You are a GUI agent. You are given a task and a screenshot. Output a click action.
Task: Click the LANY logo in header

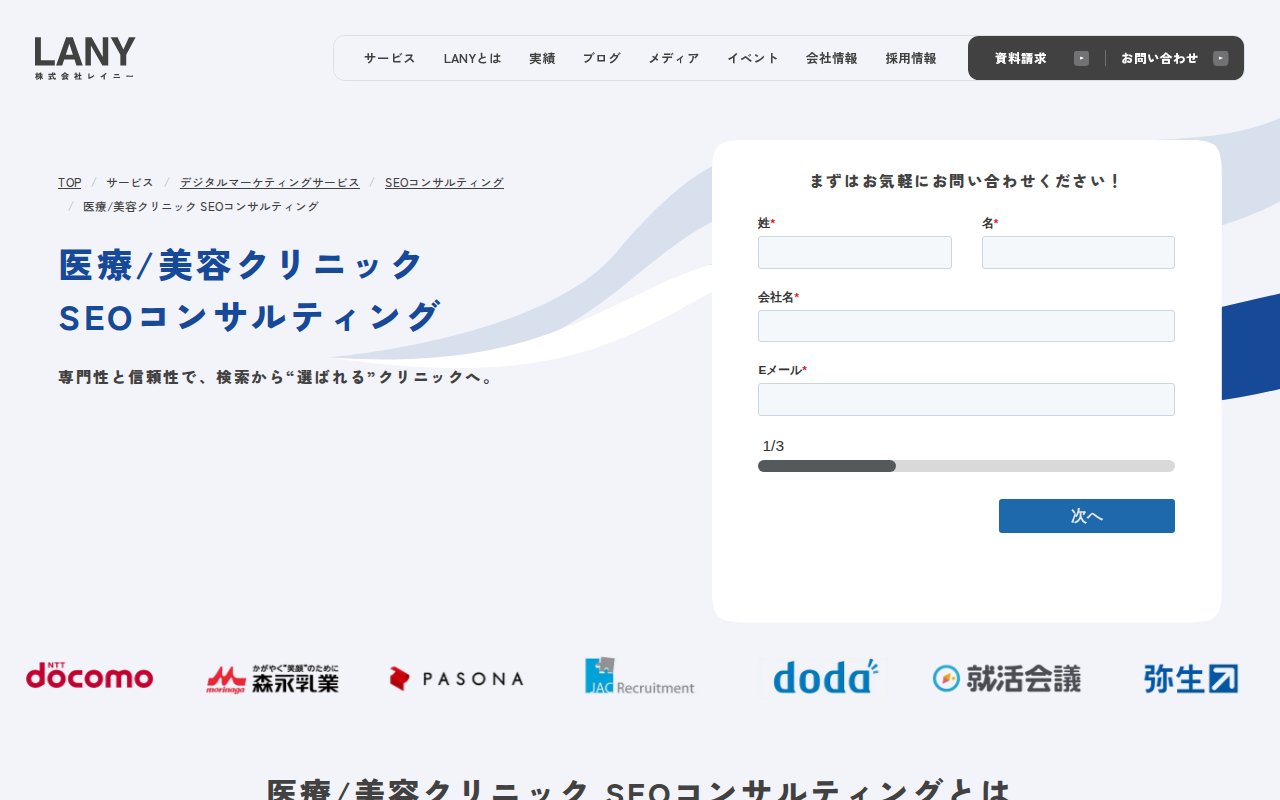[85, 58]
